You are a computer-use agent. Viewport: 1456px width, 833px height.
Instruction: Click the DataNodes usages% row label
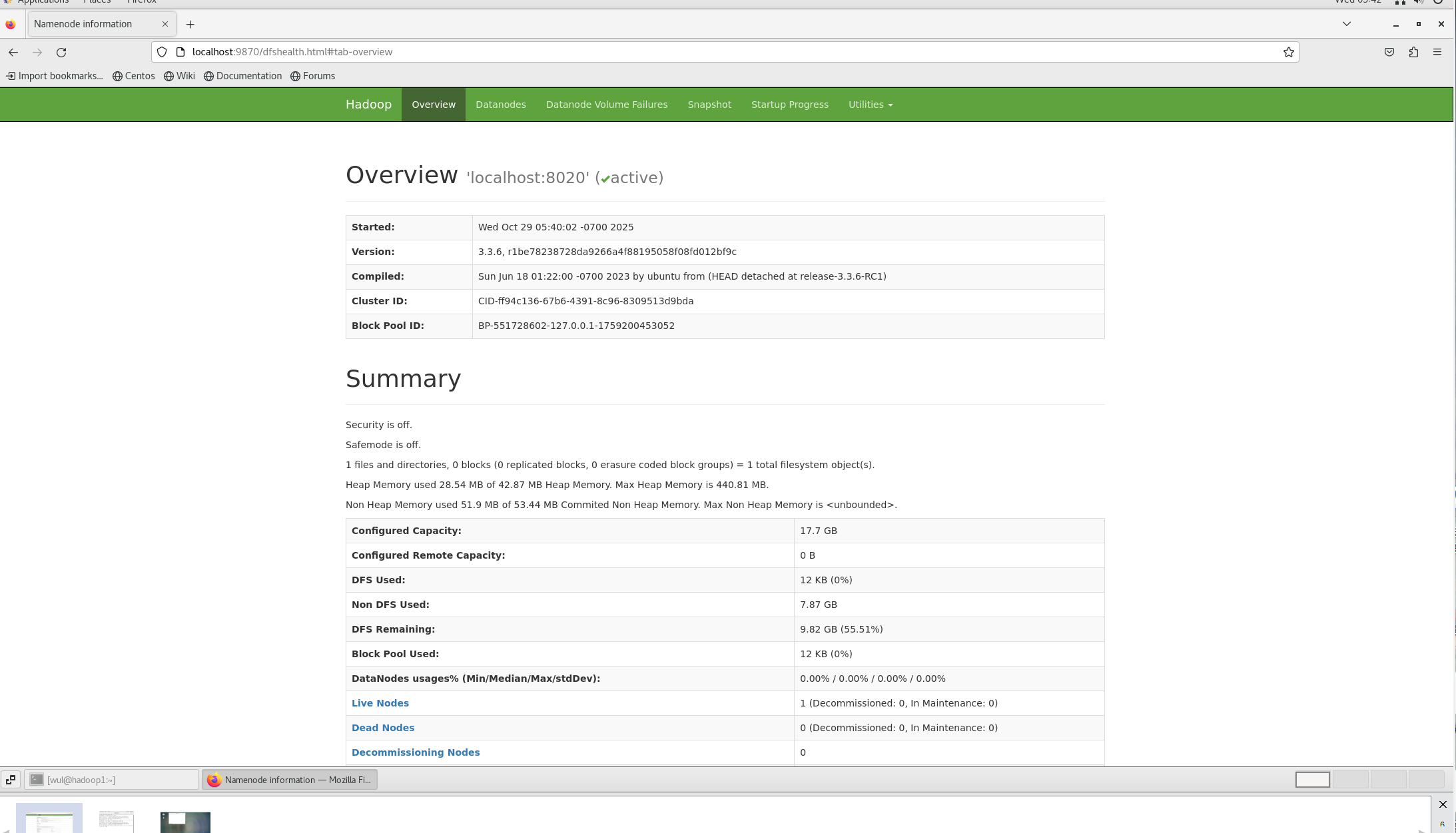click(x=476, y=679)
